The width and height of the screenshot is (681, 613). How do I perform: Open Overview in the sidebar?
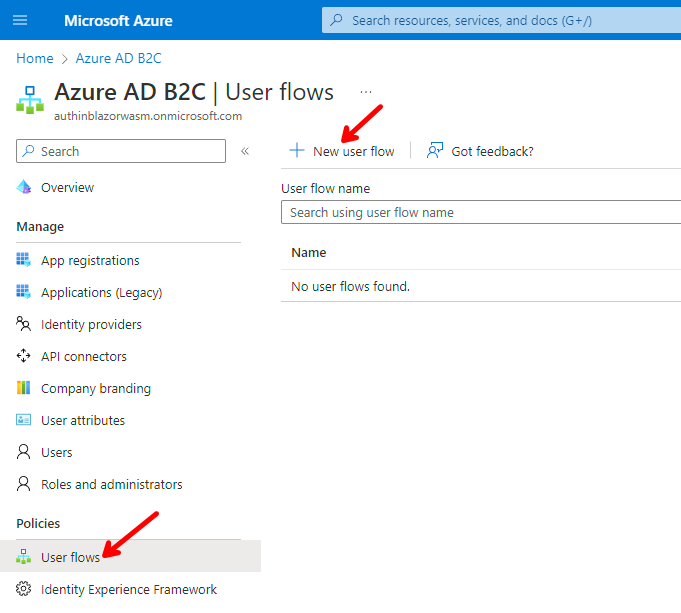(x=67, y=188)
